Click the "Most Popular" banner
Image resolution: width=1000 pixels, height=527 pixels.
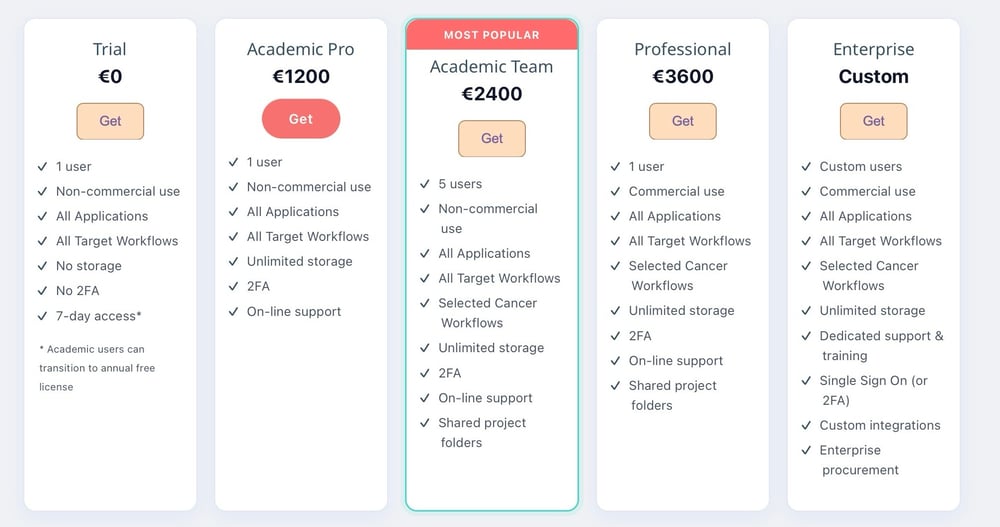click(x=492, y=35)
